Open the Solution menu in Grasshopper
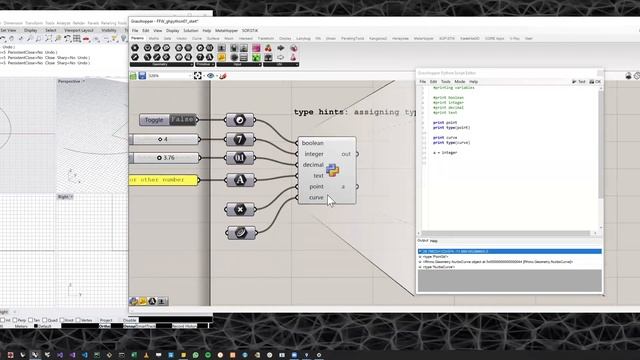The image size is (640, 360). pyautogui.click(x=191, y=31)
